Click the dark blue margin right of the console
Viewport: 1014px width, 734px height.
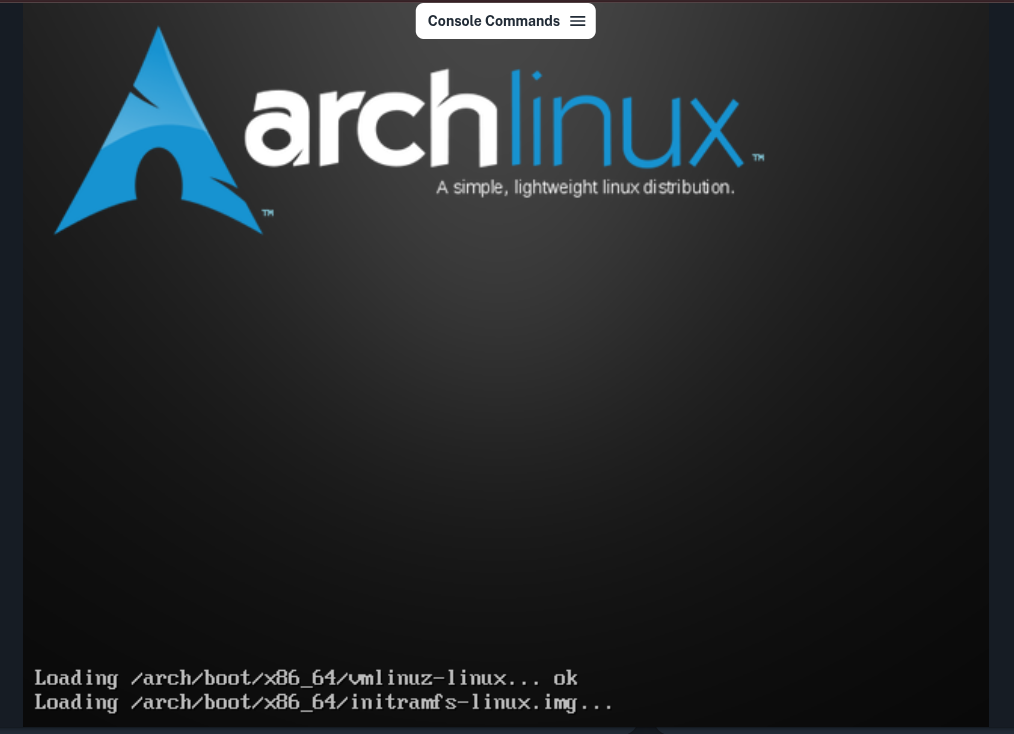[x=1001, y=400]
